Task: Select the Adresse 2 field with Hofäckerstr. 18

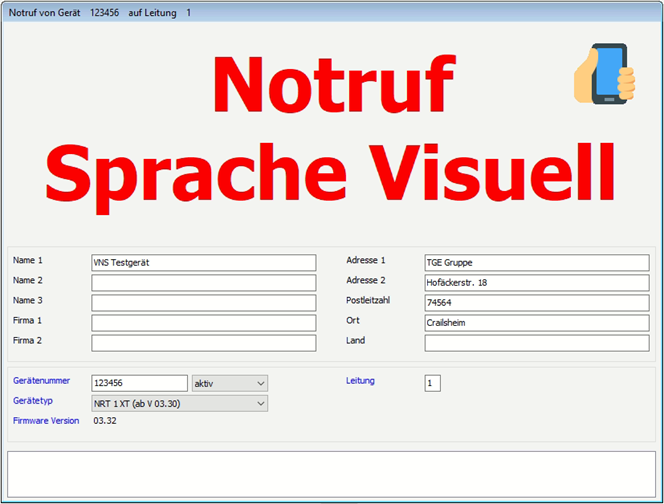Action: [536, 283]
